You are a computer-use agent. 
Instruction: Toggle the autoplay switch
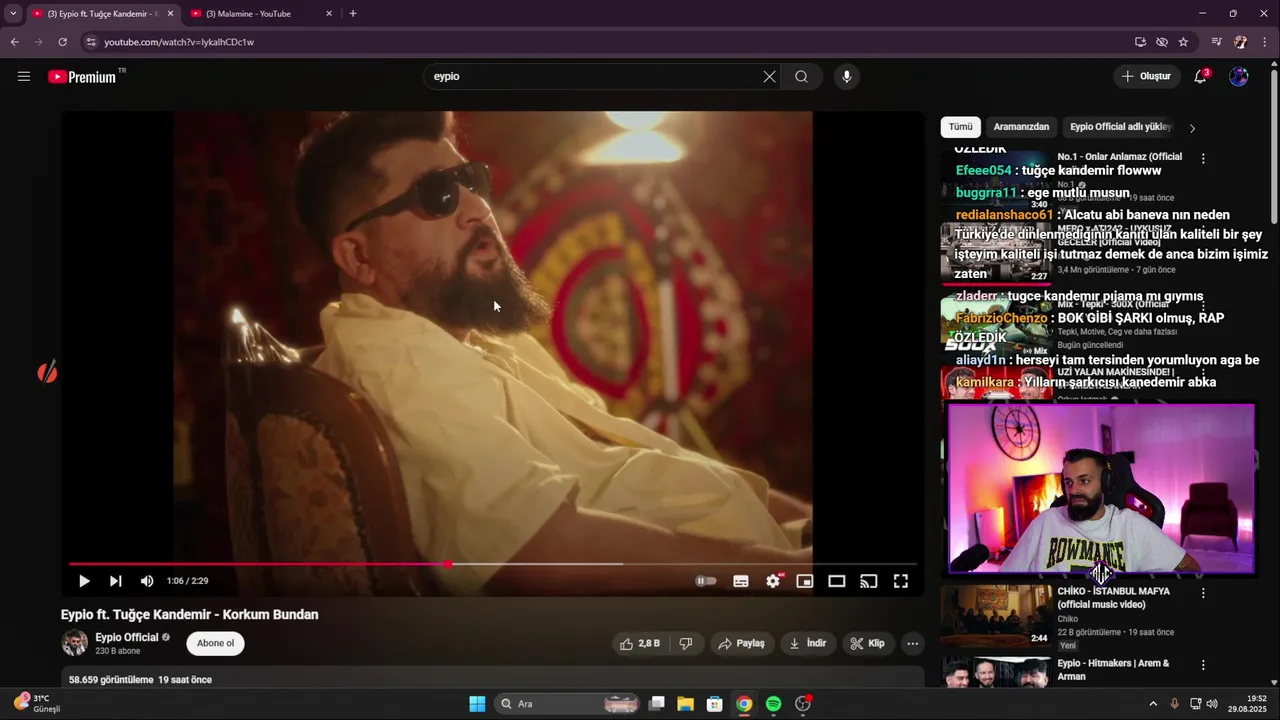pos(706,581)
